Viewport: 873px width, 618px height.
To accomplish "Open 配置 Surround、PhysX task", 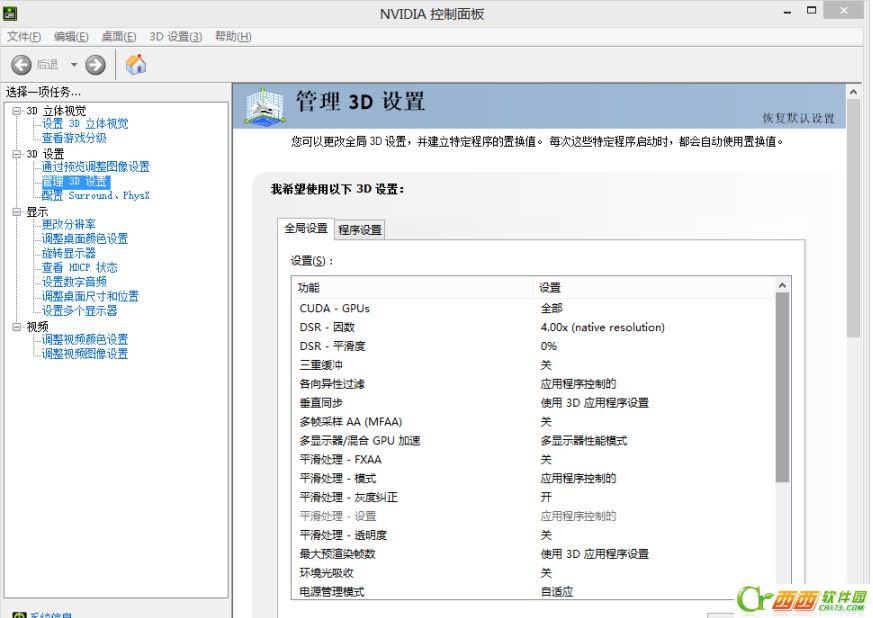I will point(96,195).
